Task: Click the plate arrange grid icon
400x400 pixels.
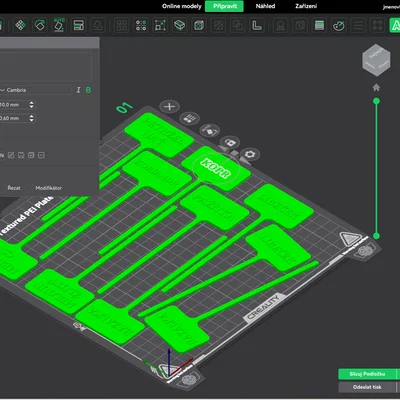Action: [x=190, y=118]
